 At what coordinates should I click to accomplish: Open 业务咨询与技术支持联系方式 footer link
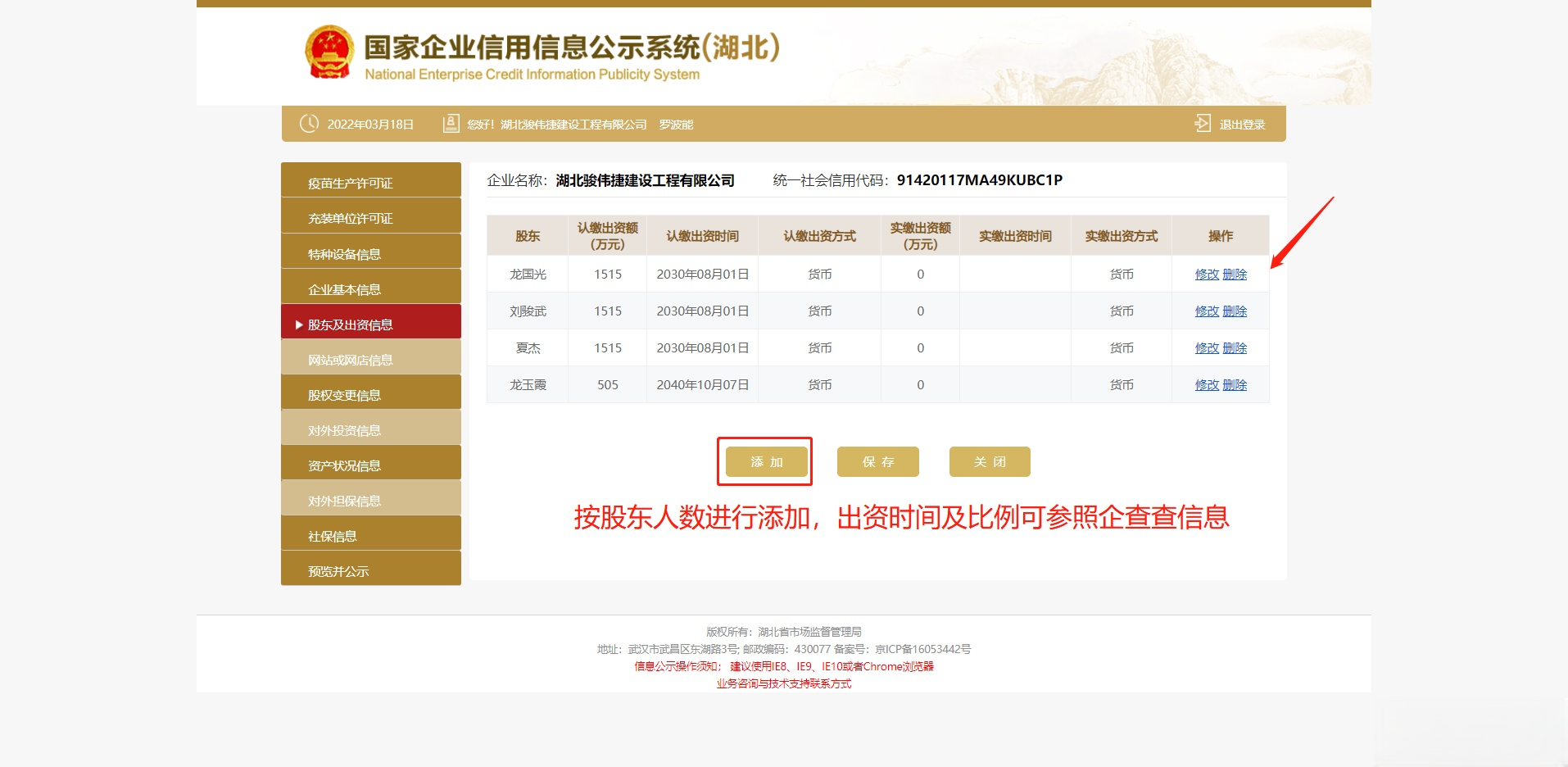coord(784,683)
